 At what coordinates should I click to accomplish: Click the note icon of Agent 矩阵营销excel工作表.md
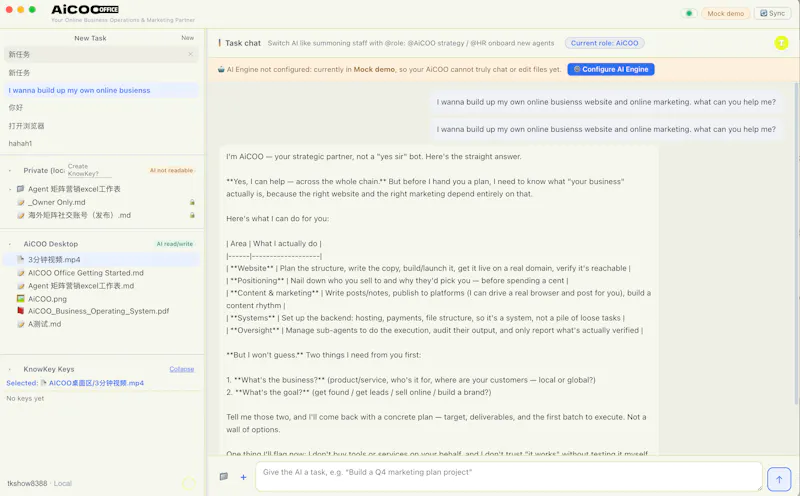(20, 286)
